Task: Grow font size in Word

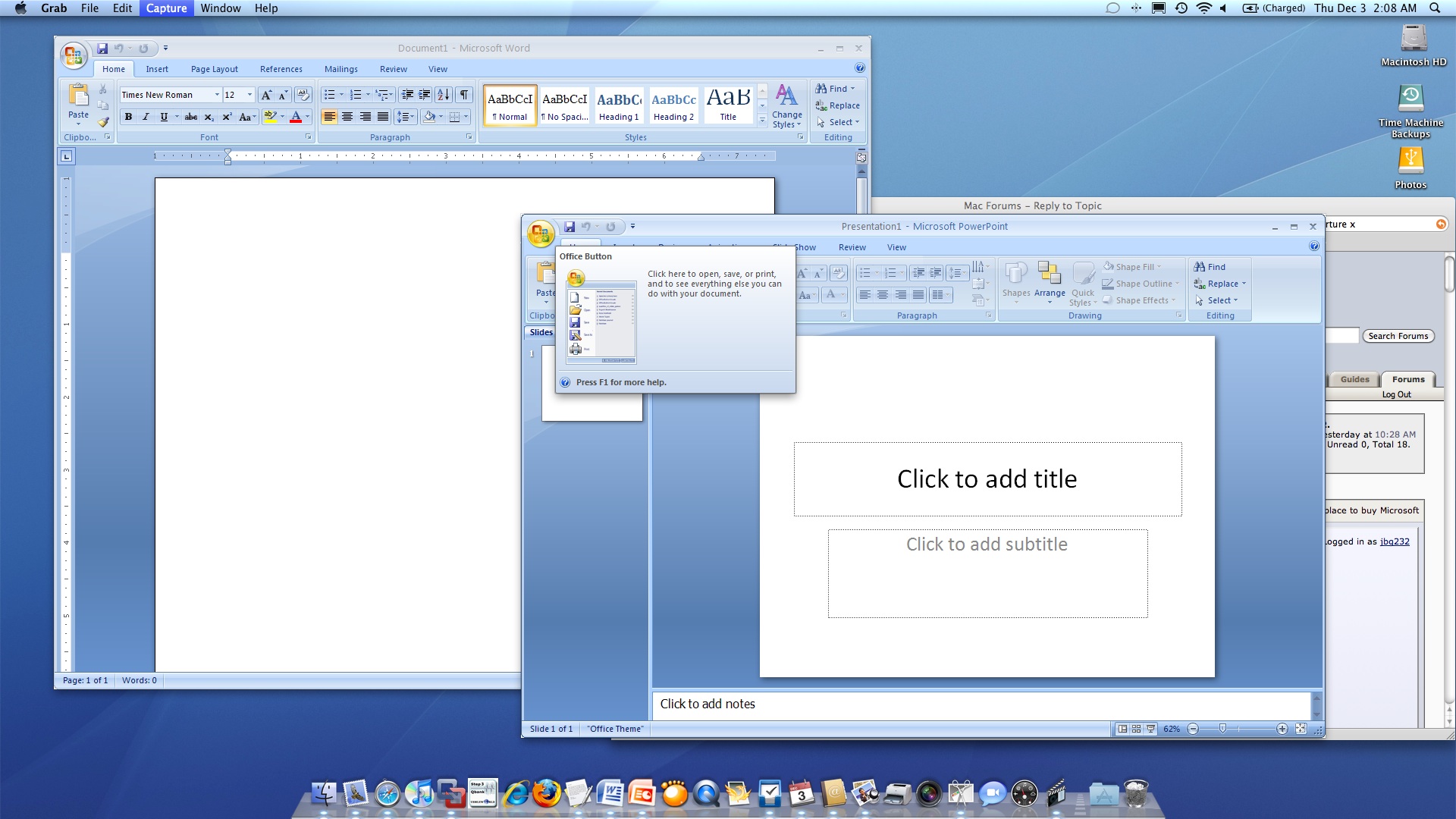Action: 265,95
